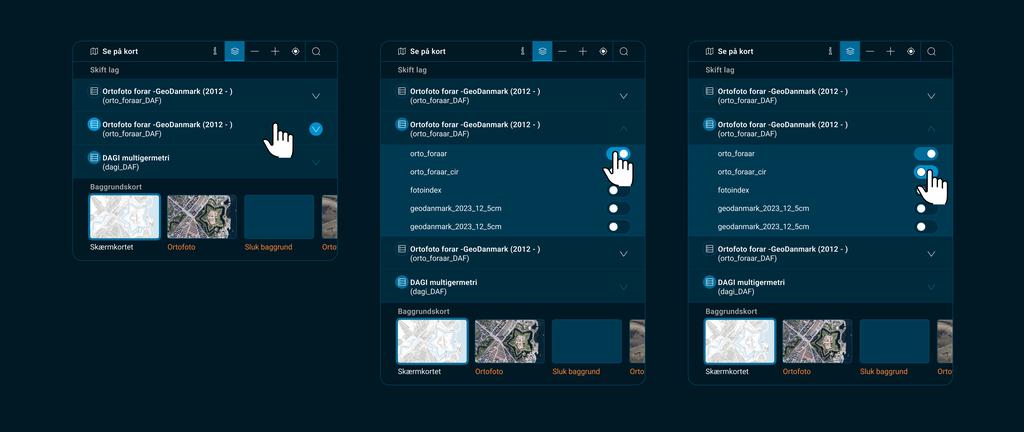The image size is (1024, 432).
Task: Select the Skærmkortet thumbnail in the right panel
Action: (x=740, y=341)
